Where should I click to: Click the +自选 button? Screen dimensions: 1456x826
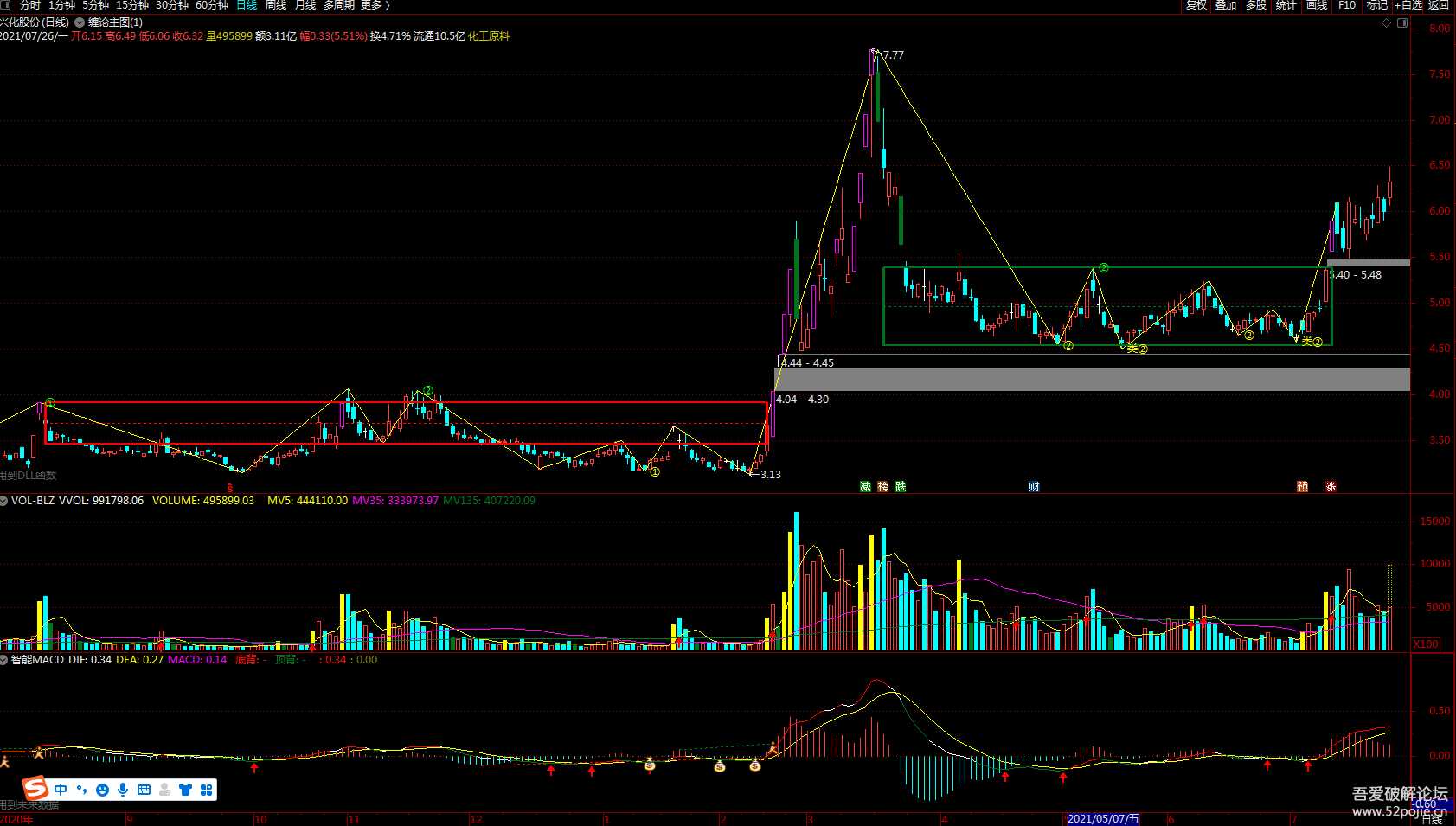[1408, 5]
